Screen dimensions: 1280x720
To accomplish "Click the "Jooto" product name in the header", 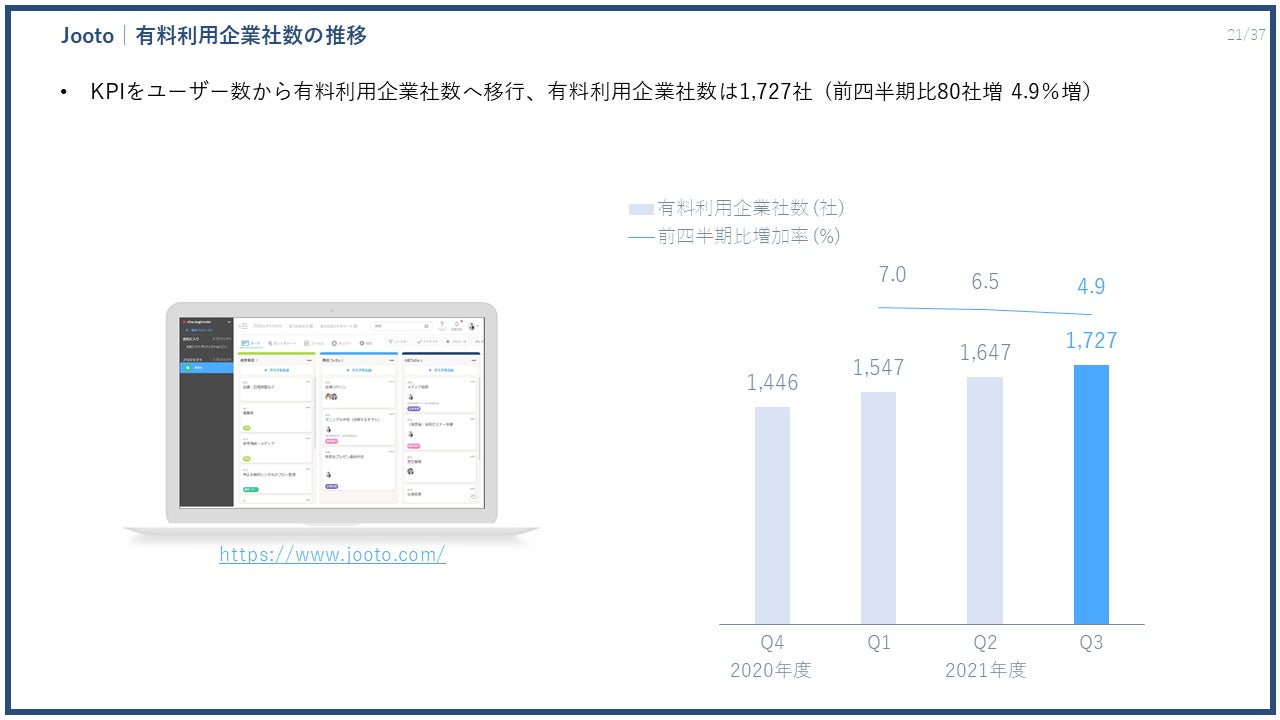I will pyautogui.click(x=87, y=36).
